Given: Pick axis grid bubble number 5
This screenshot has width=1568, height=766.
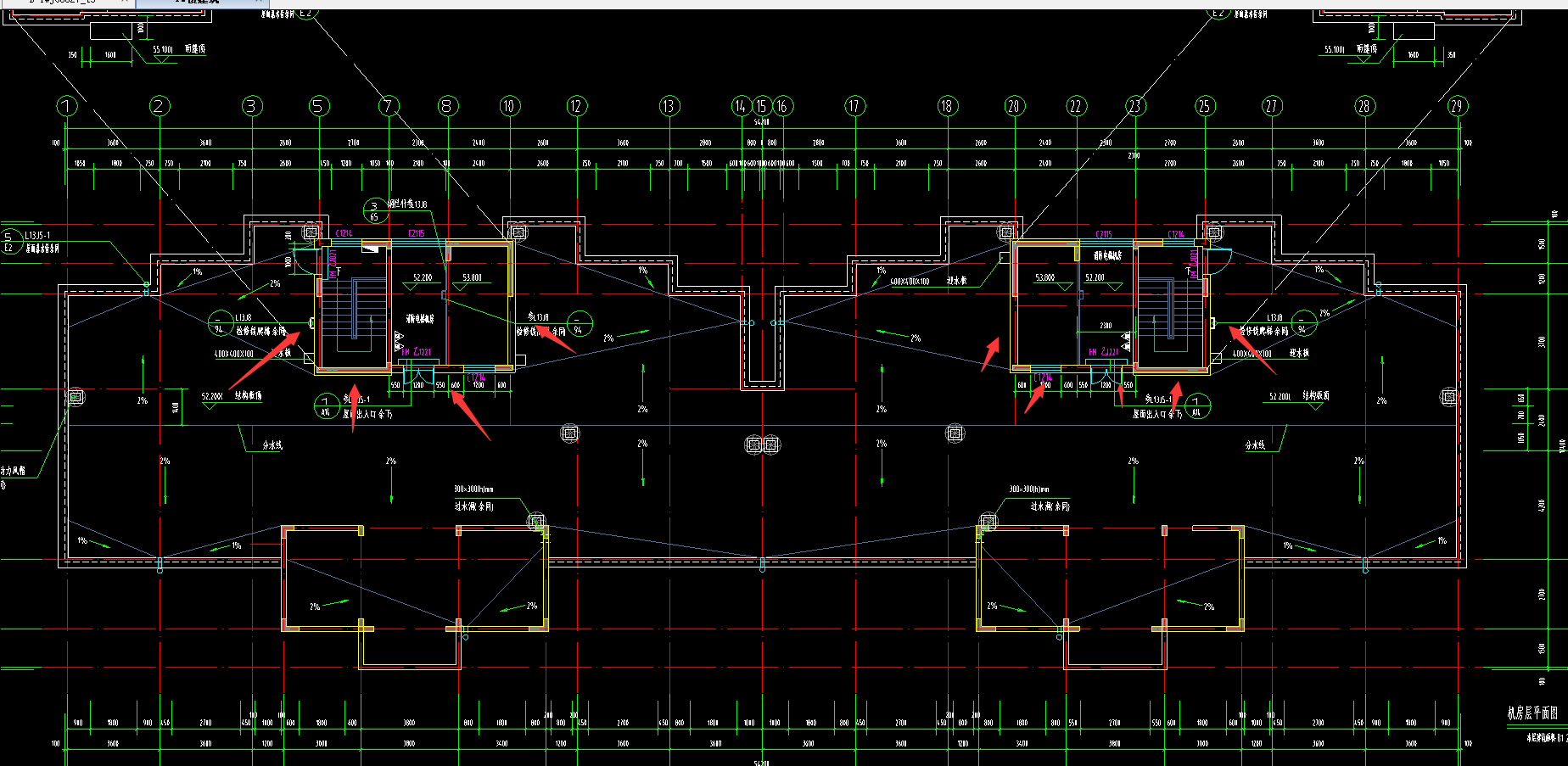Looking at the screenshot, I should 318,106.
